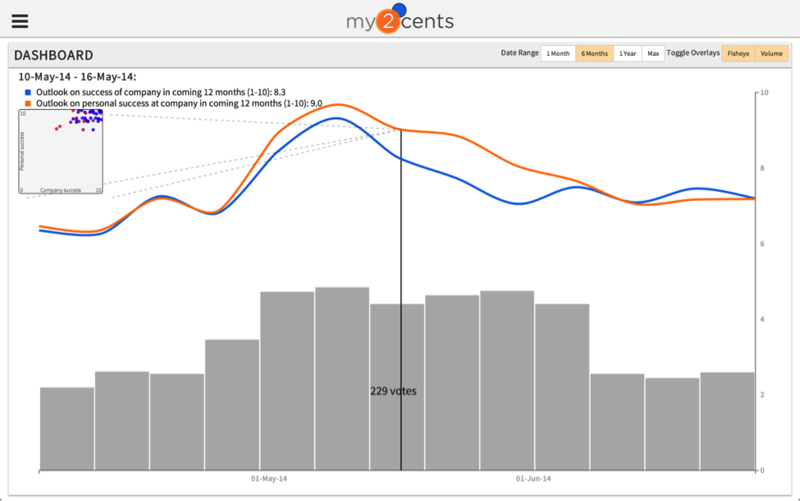Click the 01-Jun-14 axis label
The width and height of the screenshot is (800, 501).
coord(533,479)
